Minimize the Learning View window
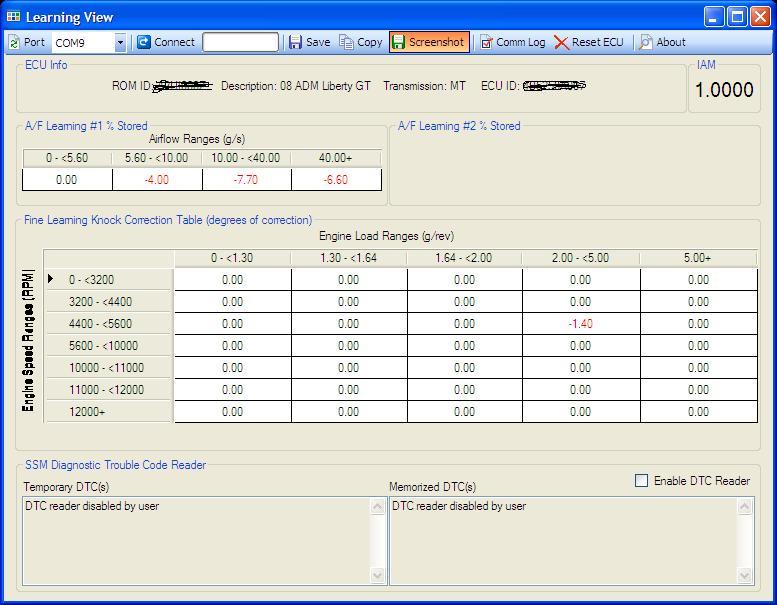The image size is (777, 605). click(713, 17)
